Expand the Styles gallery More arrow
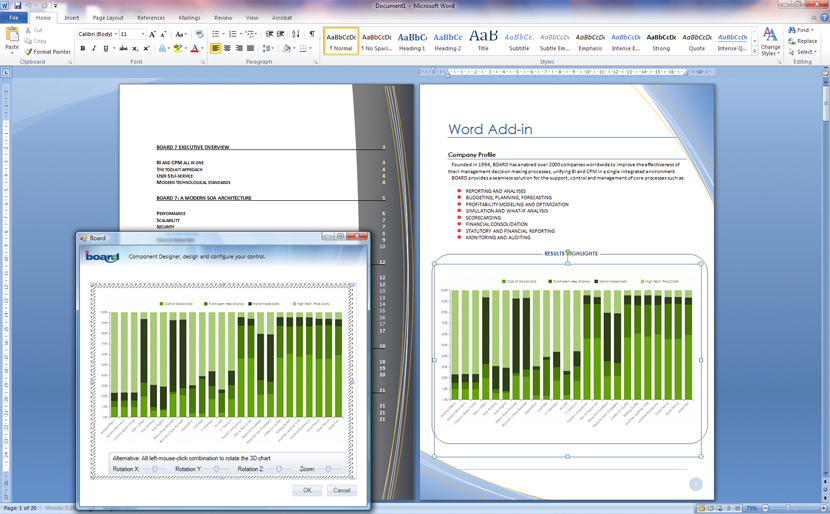 [754, 51]
